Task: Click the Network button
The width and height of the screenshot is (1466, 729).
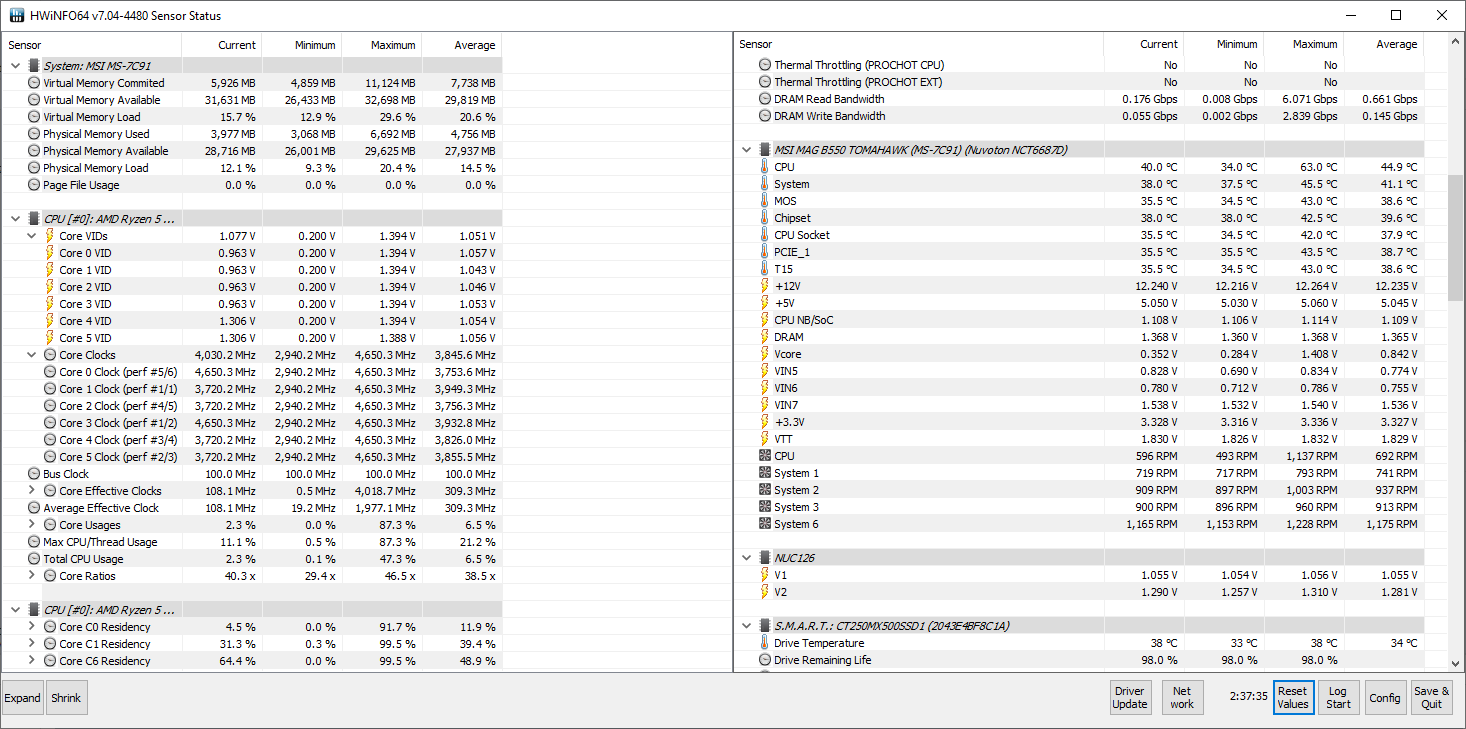Action: click(x=1182, y=698)
